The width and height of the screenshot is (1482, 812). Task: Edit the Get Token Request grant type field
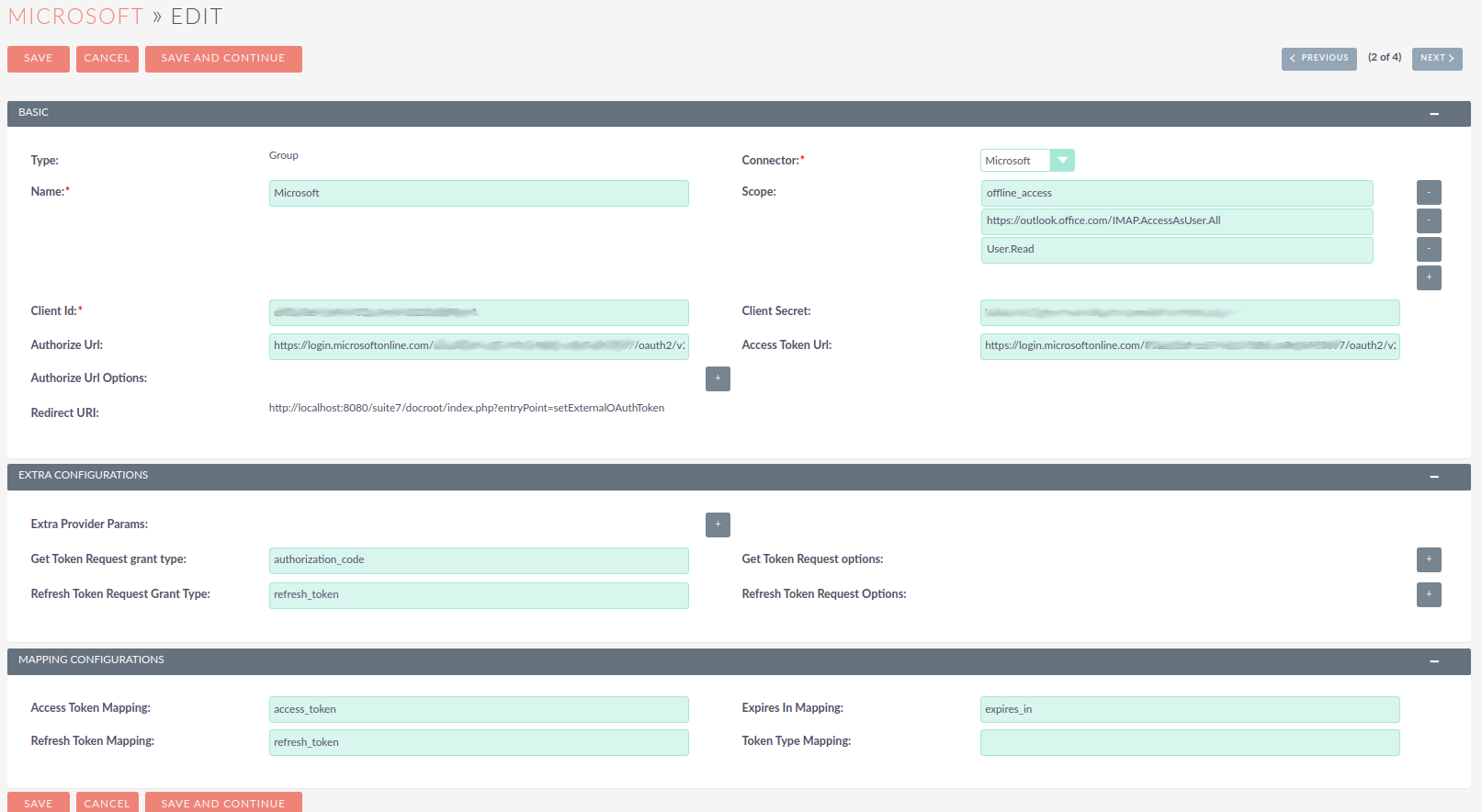pos(479,560)
